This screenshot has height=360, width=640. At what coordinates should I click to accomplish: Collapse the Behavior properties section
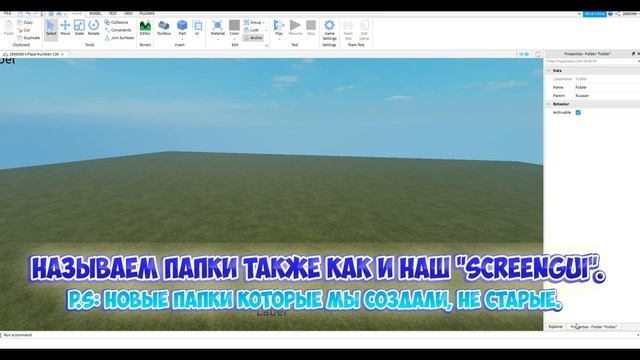[549, 104]
